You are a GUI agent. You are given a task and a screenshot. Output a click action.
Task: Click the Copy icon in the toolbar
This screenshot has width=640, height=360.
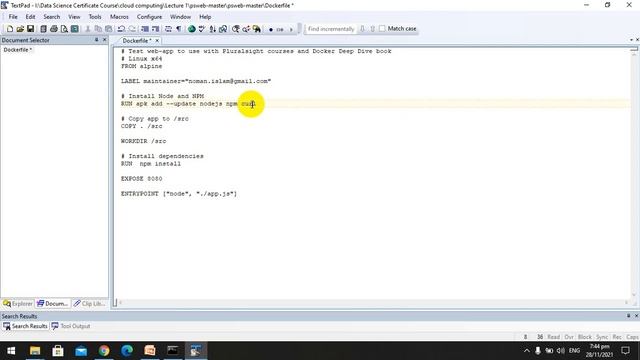coord(98,29)
